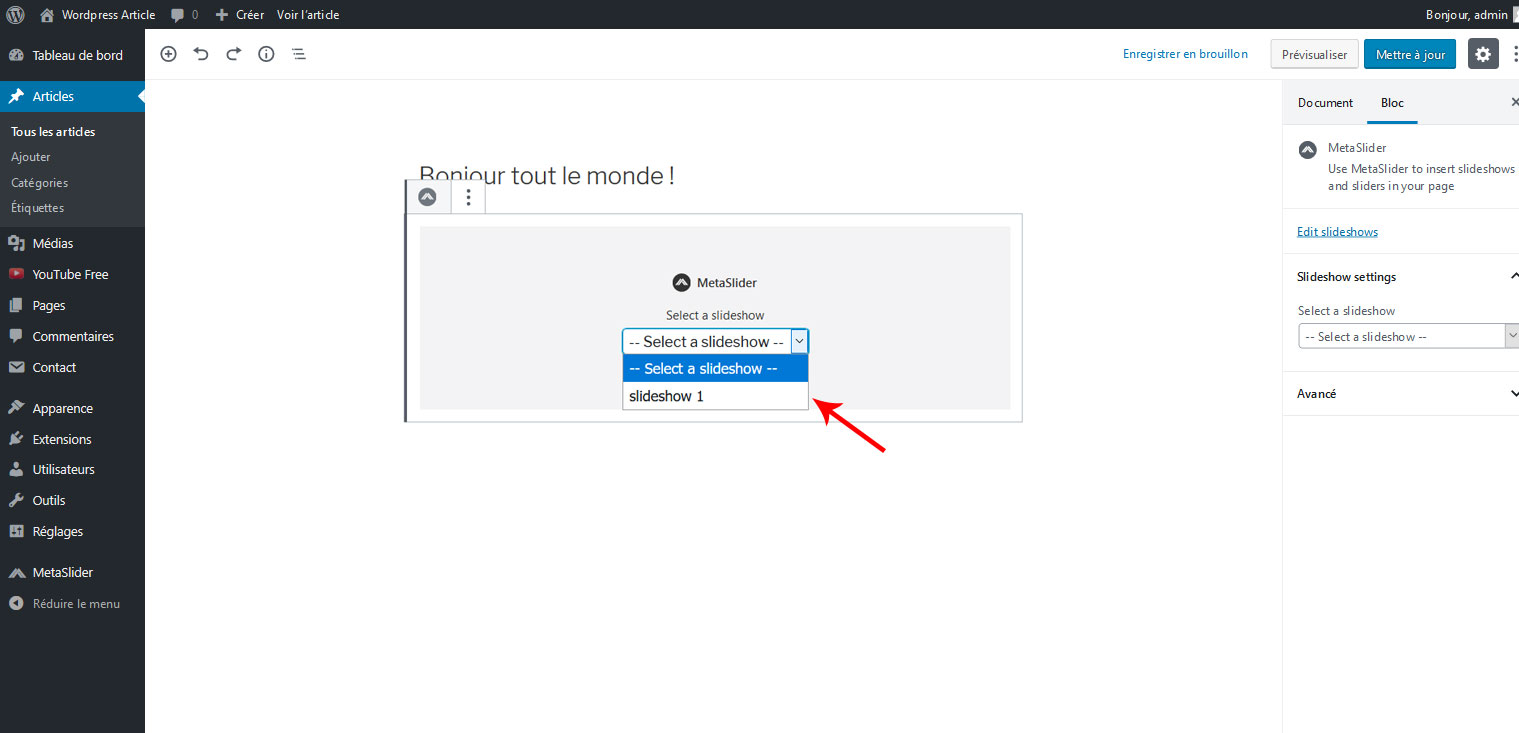Screen dimensions: 1519x733
Task: Click Ajouter under Articles
Action: coord(31,157)
